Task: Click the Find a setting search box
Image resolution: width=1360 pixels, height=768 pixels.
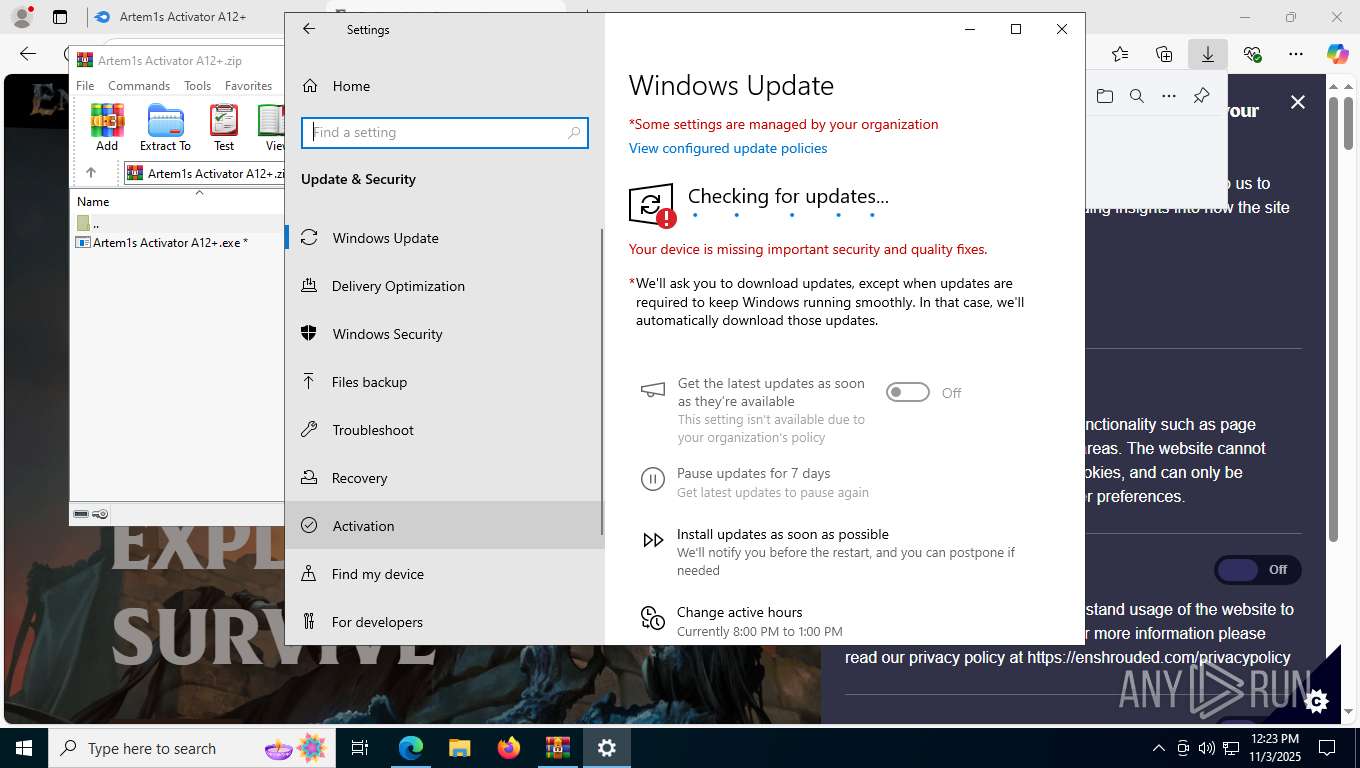Action: click(445, 132)
